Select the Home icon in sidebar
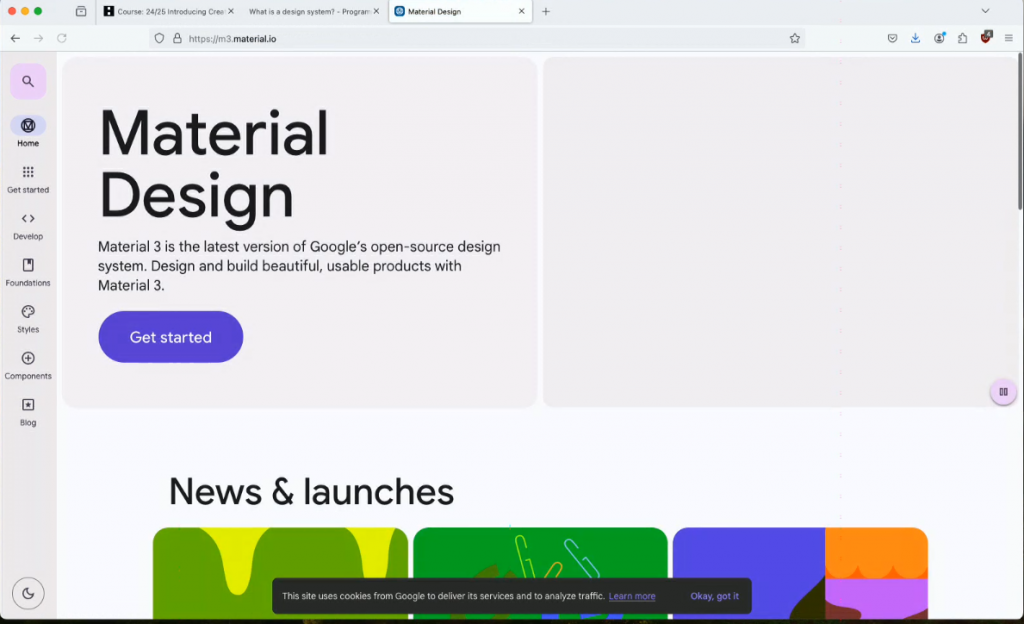Viewport: 1024px width, 624px height. pos(28,126)
